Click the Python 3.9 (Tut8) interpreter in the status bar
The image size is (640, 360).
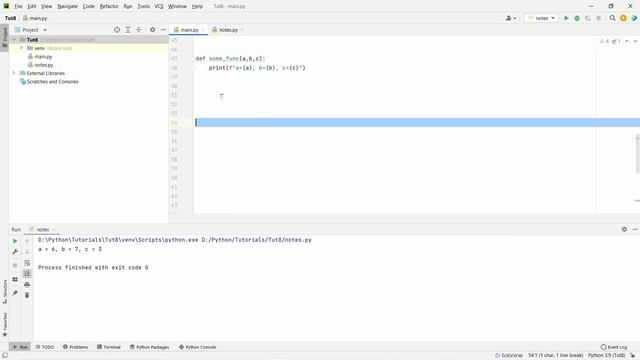[606, 356]
